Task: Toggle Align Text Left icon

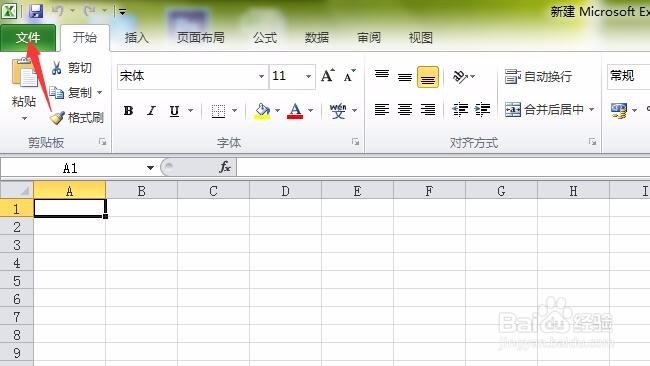Action: click(x=382, y=110)
